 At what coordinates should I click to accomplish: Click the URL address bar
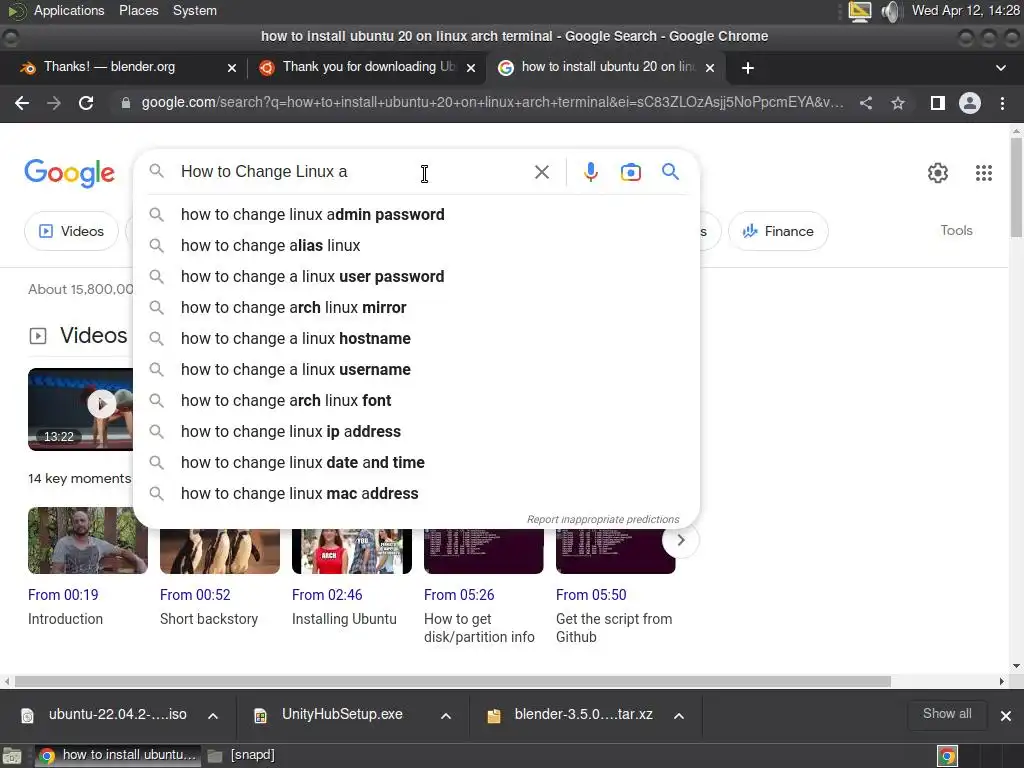492,103
